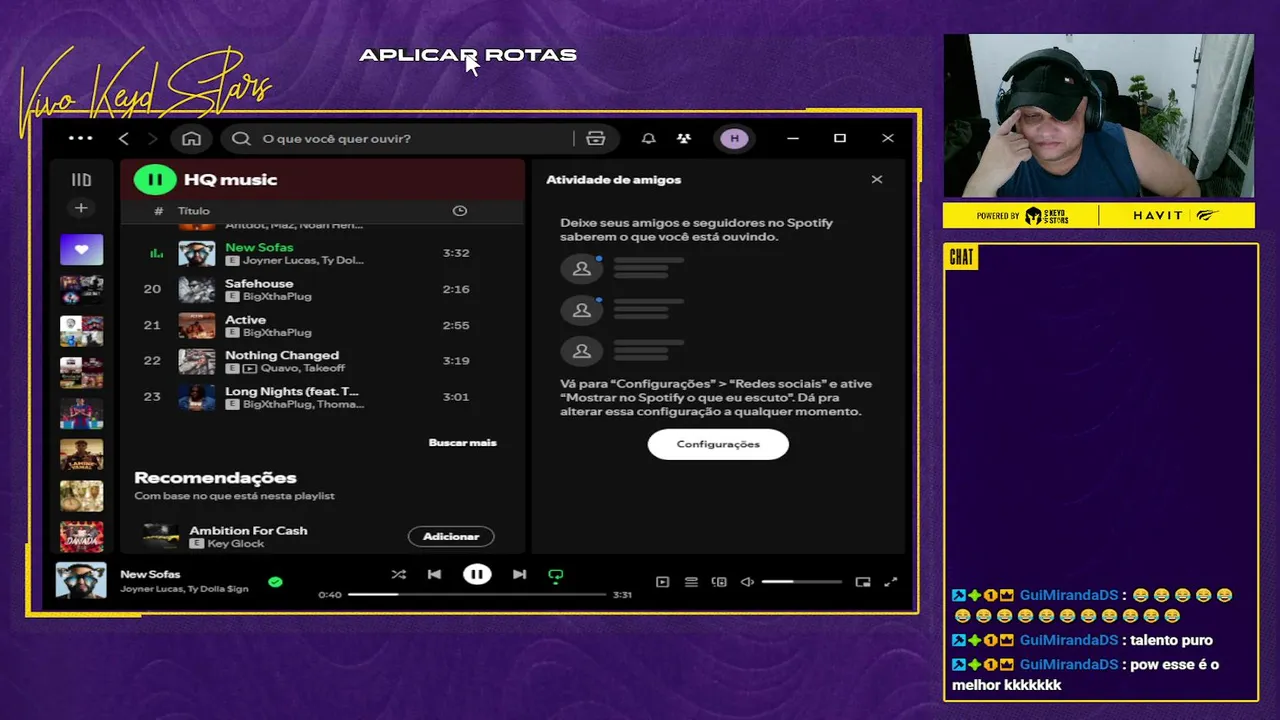
Task: Click 'Joyner Lucas, Ty Dolla $ign' in player bar
Action: [x=184, y=589]
